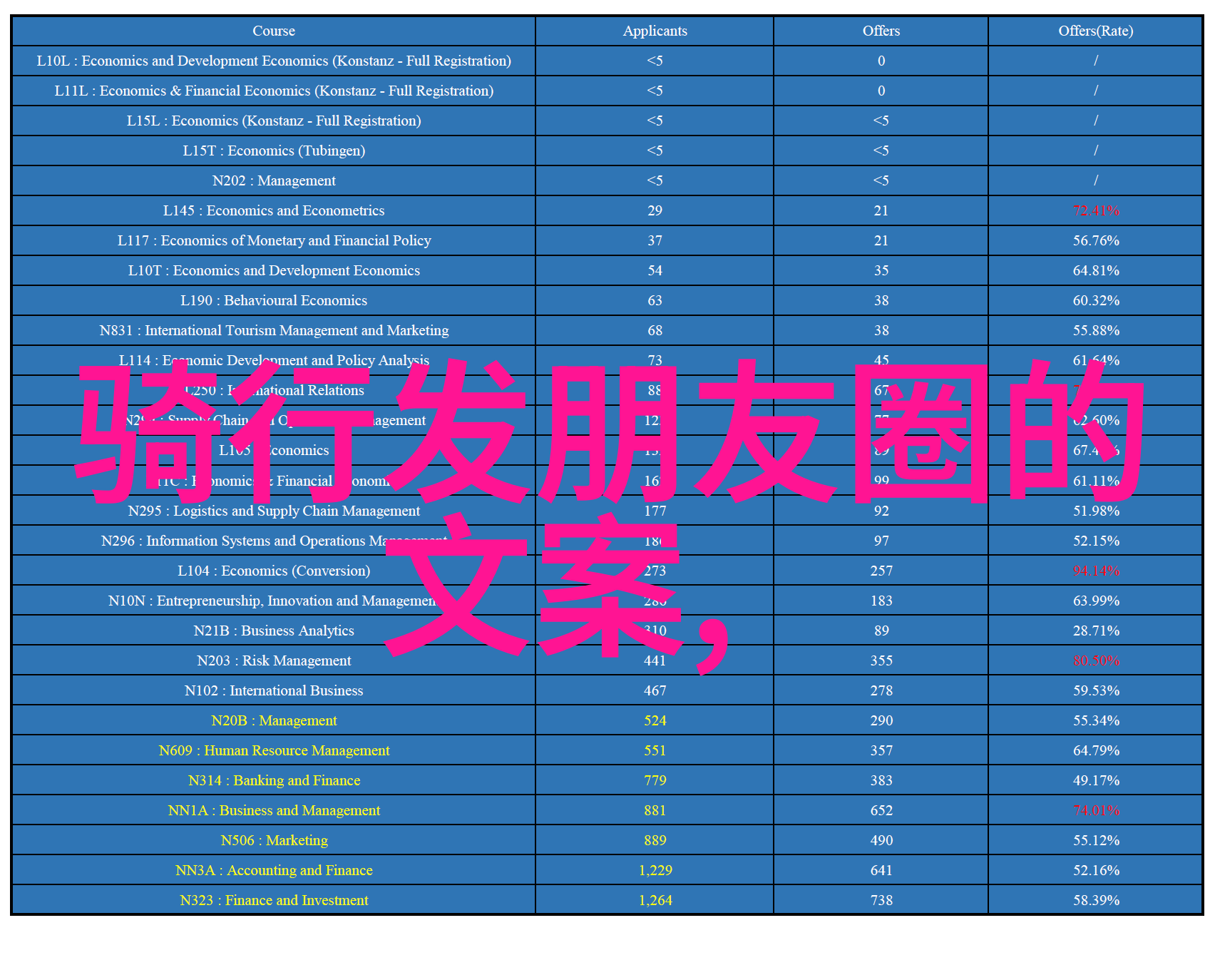Click the L15T : Economics (Tubingen) cell
The width and height of the screenshot is (1220, 980).
coord(274,150)
